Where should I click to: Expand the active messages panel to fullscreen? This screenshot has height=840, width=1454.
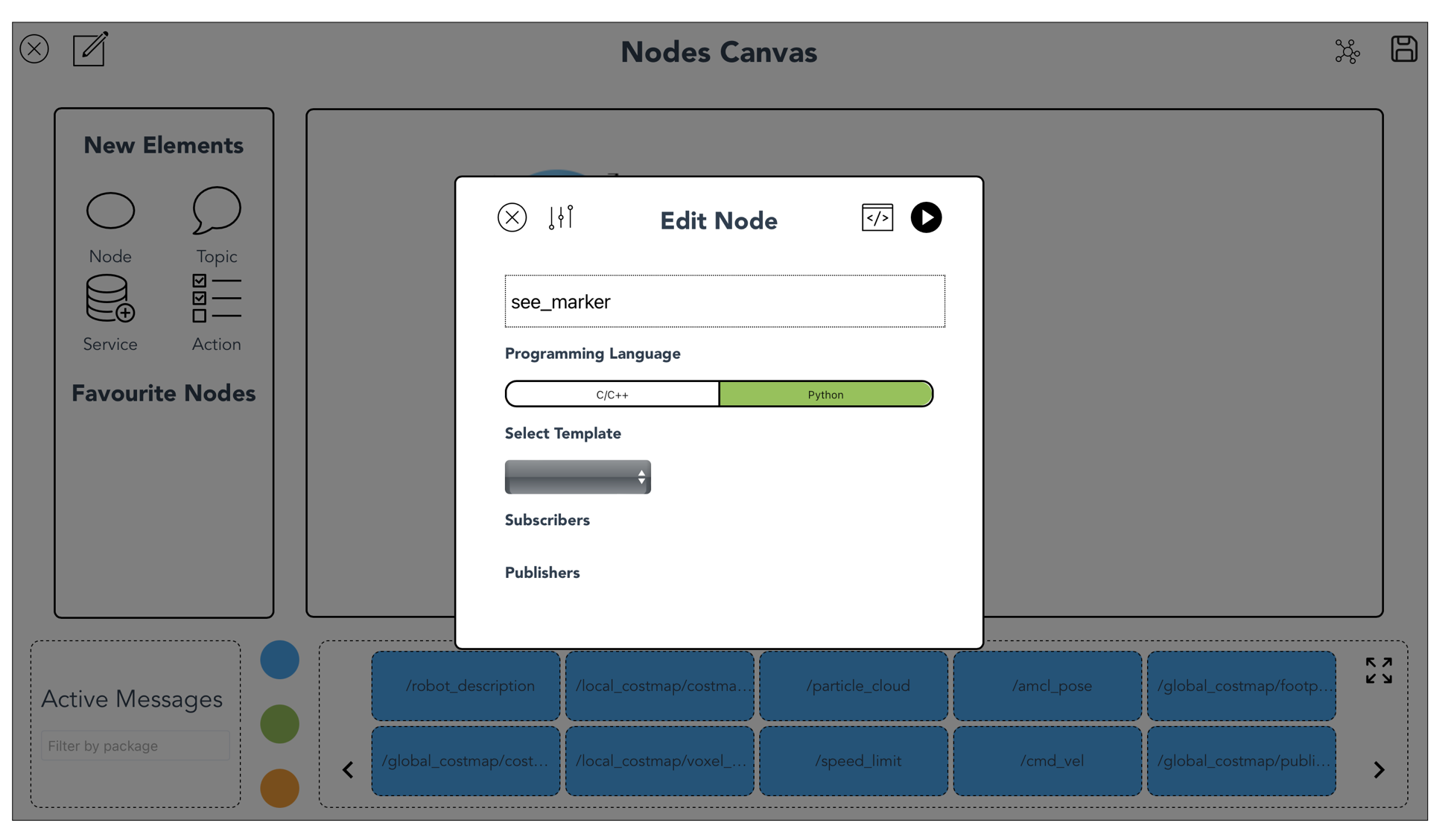(1378, 670)
